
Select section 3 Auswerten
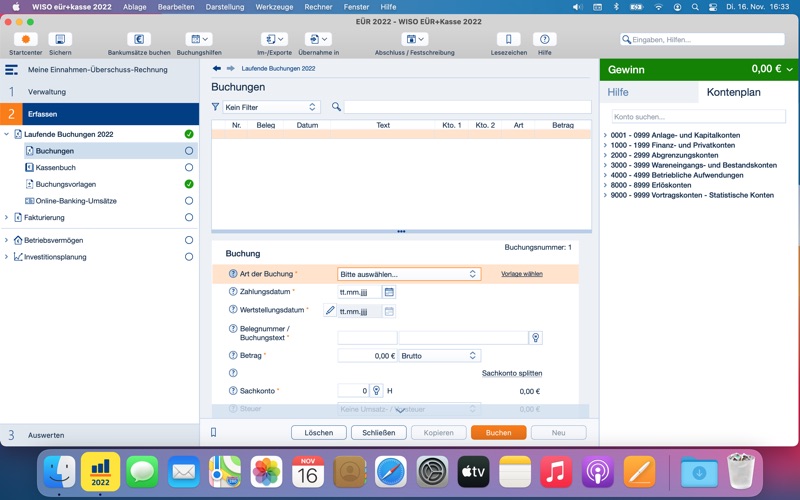point(99,435)
